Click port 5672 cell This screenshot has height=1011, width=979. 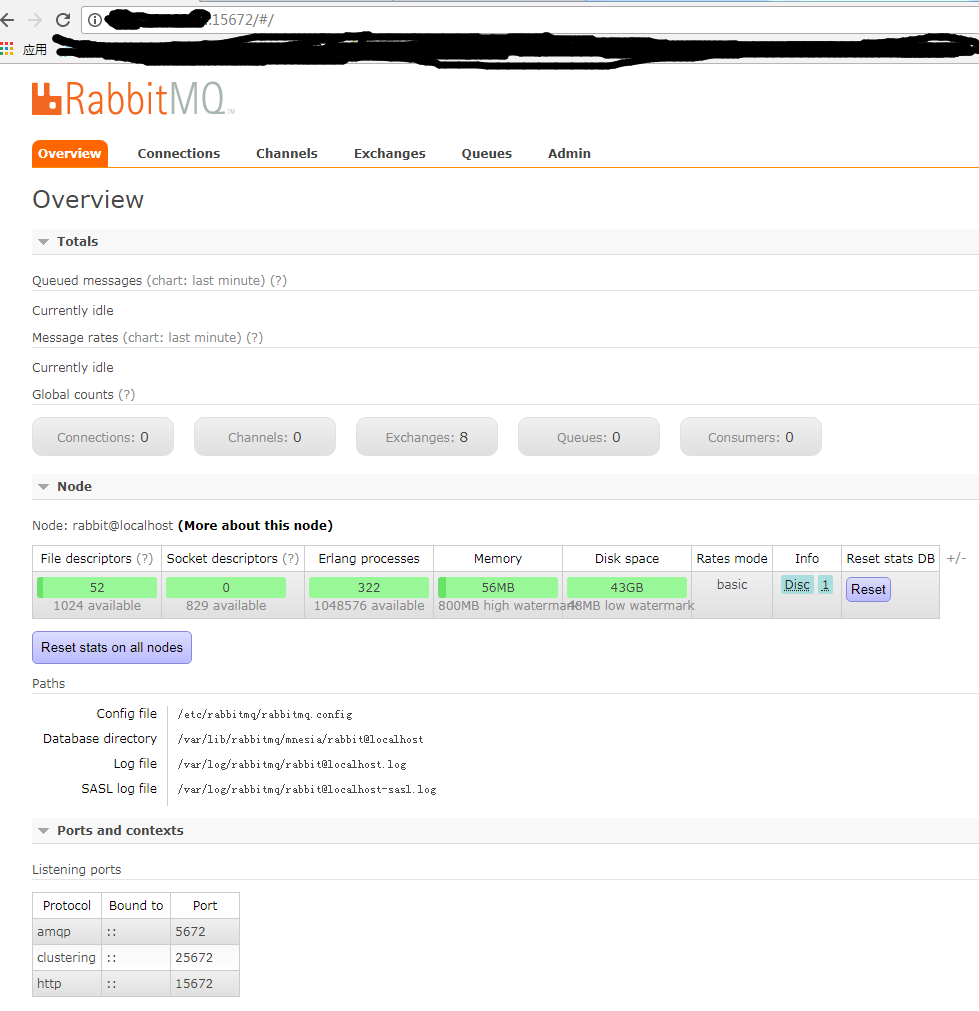[205, 932]
